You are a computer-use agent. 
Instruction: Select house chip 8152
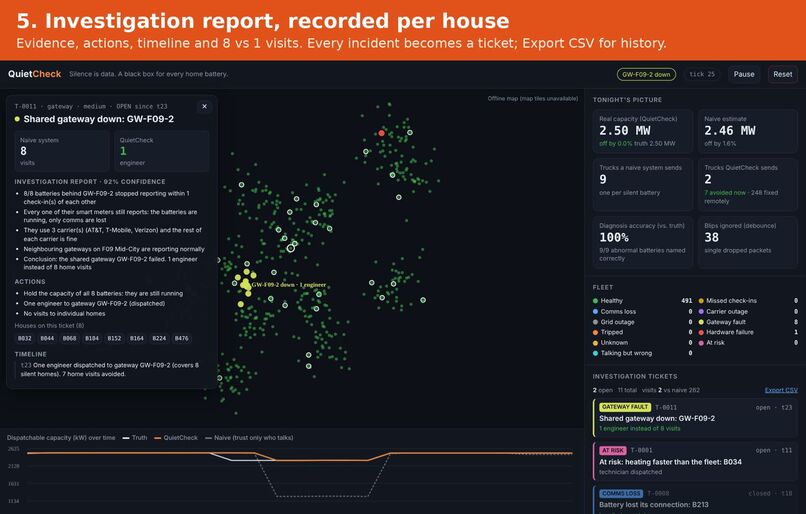click(x=114, y=338)
